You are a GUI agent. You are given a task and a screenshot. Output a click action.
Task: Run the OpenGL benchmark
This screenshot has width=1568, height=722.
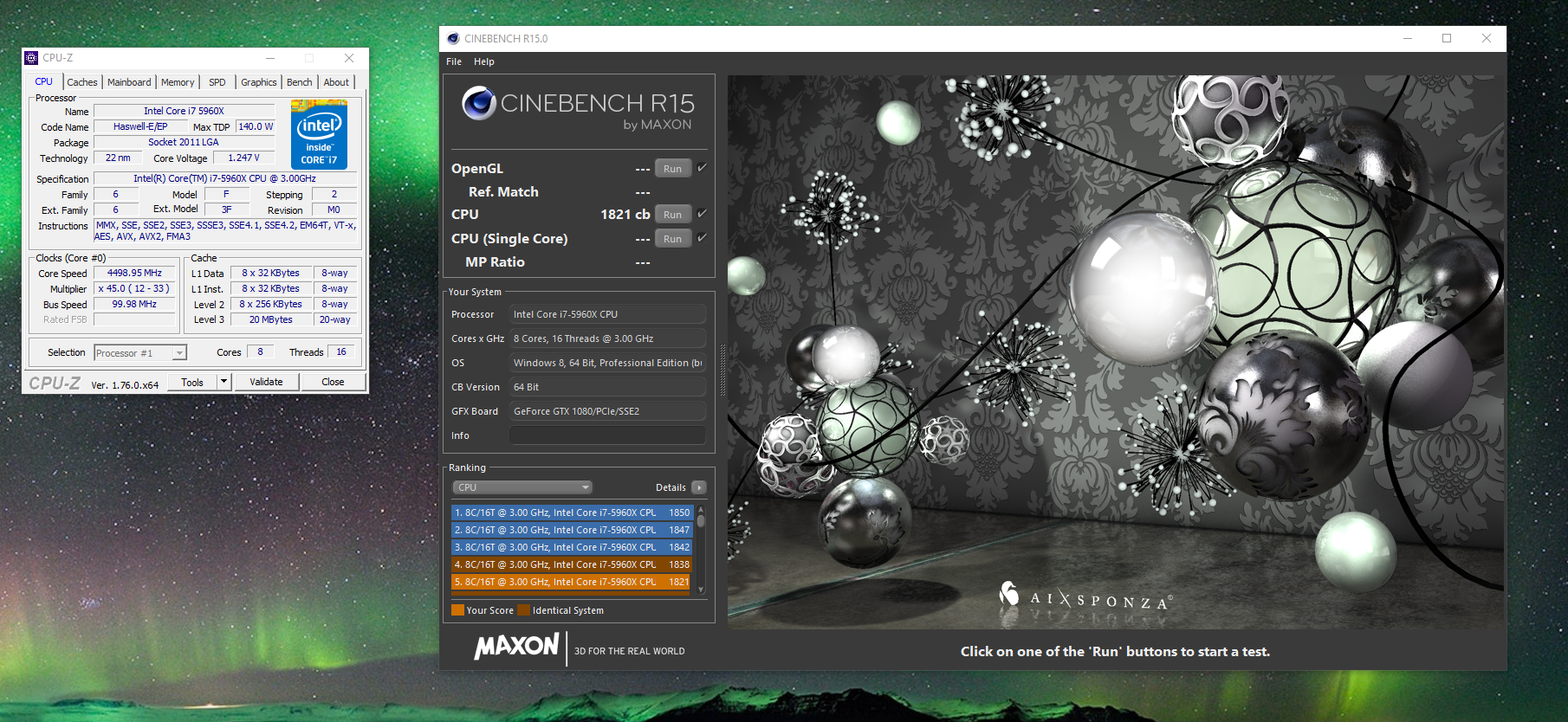[673, 169]
